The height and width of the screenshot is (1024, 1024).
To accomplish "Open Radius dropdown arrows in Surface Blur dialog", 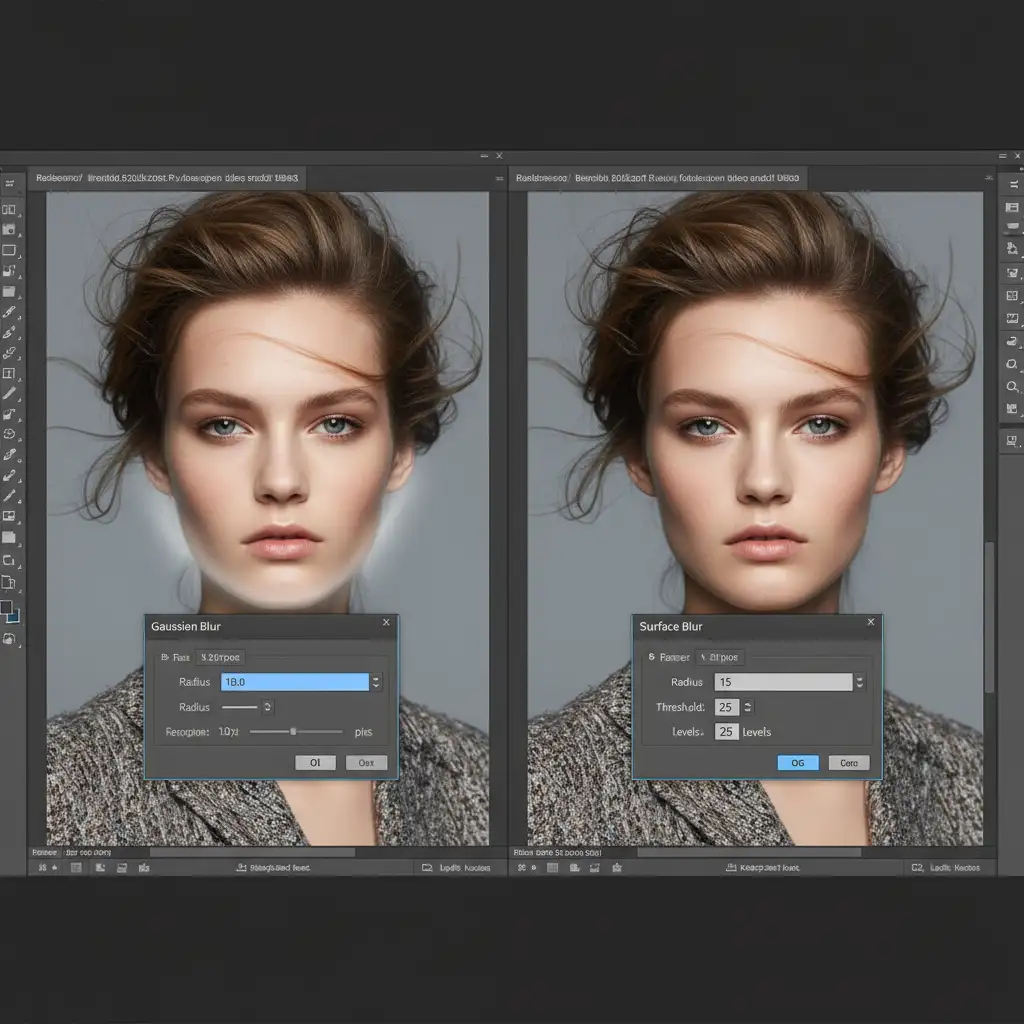I will tap(859, 682).
